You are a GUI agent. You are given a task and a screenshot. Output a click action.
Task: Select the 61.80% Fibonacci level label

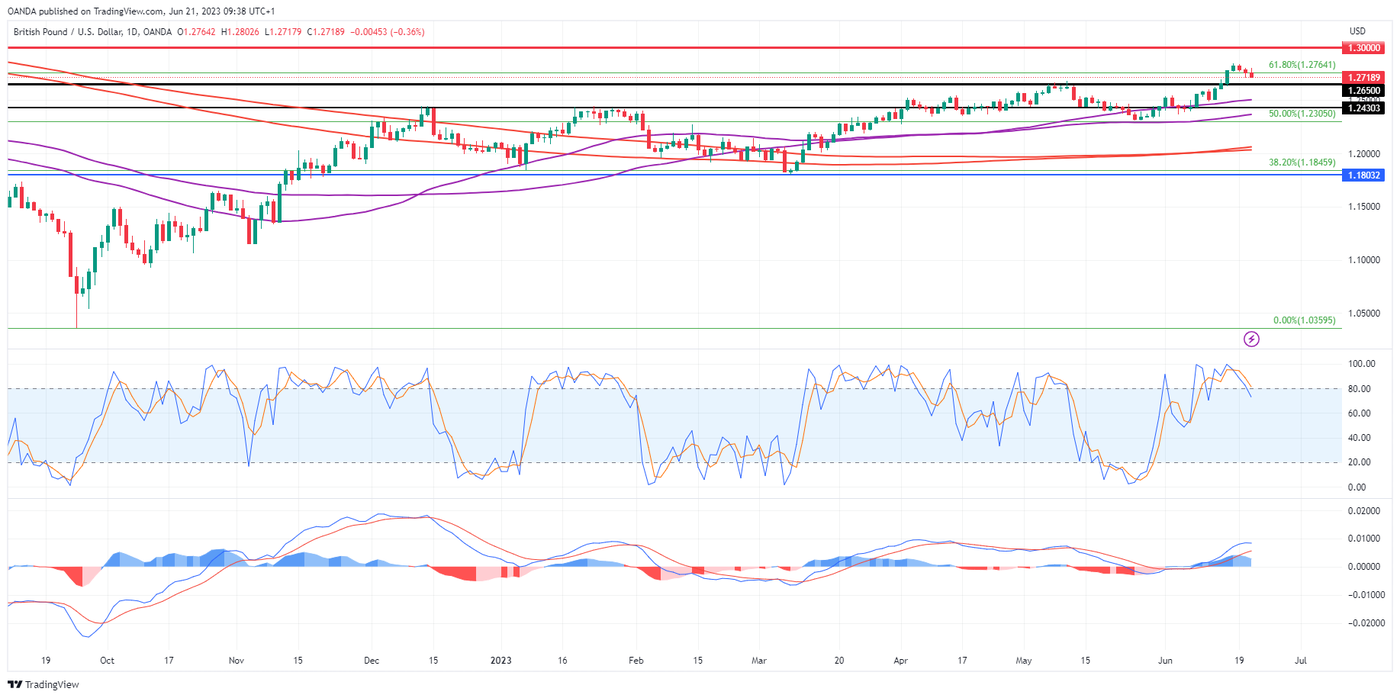tap(1301, 65)
